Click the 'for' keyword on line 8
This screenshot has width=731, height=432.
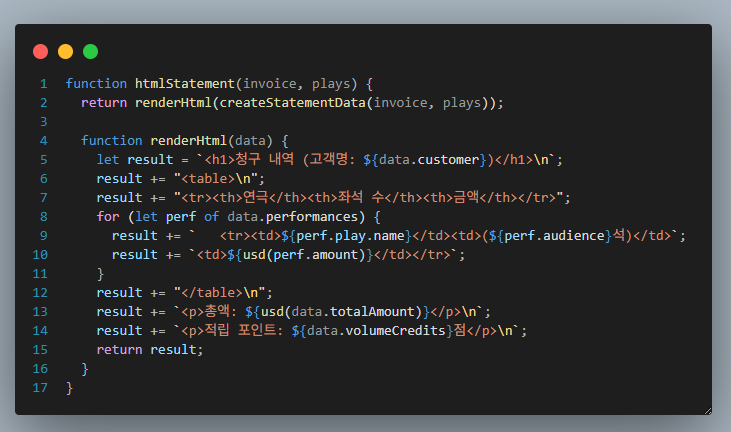tap(108, 217)
